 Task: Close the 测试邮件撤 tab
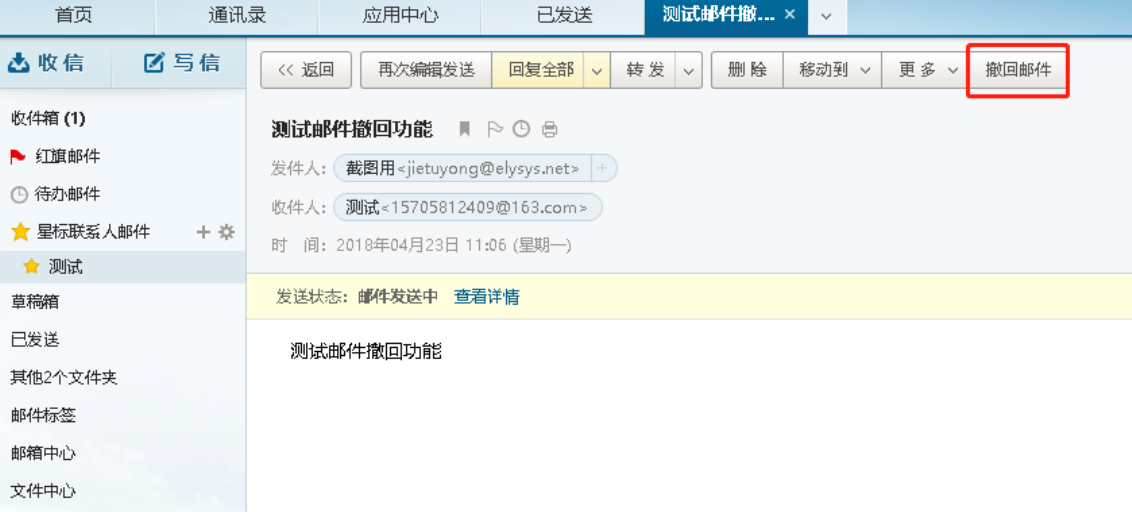[790, 15]
